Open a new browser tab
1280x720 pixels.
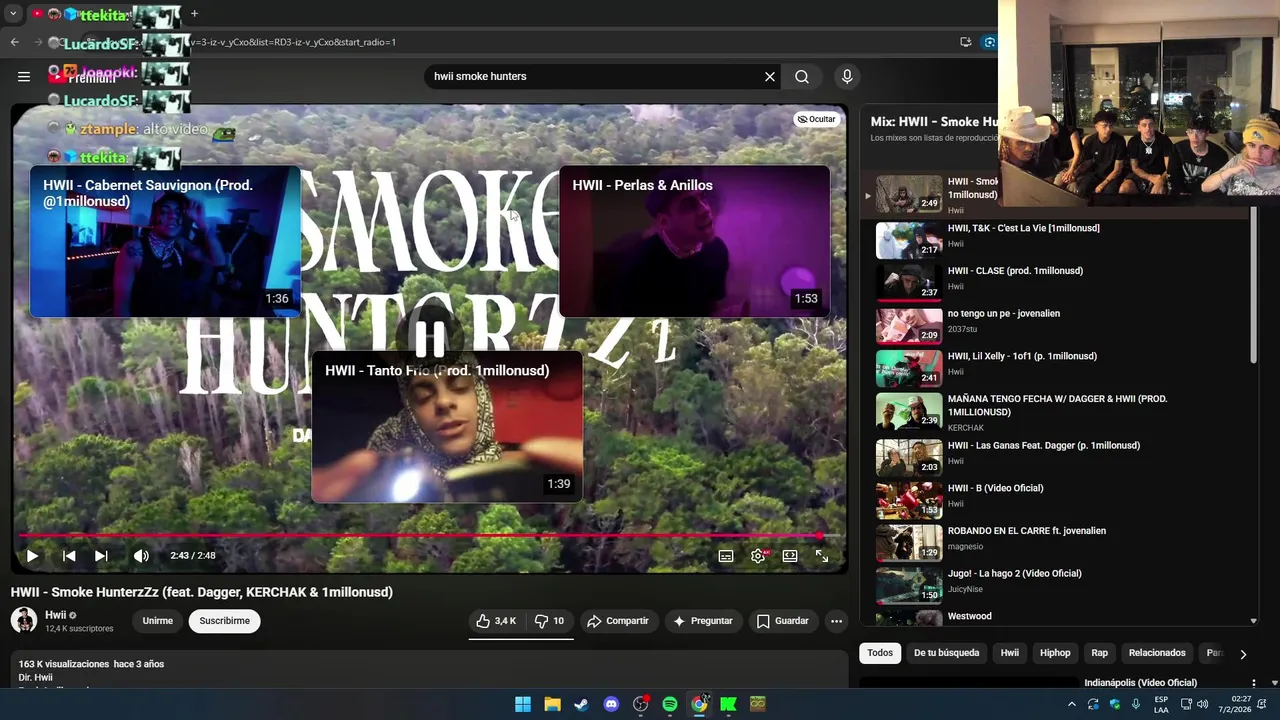pyautogui.click(x=194, y=14)
